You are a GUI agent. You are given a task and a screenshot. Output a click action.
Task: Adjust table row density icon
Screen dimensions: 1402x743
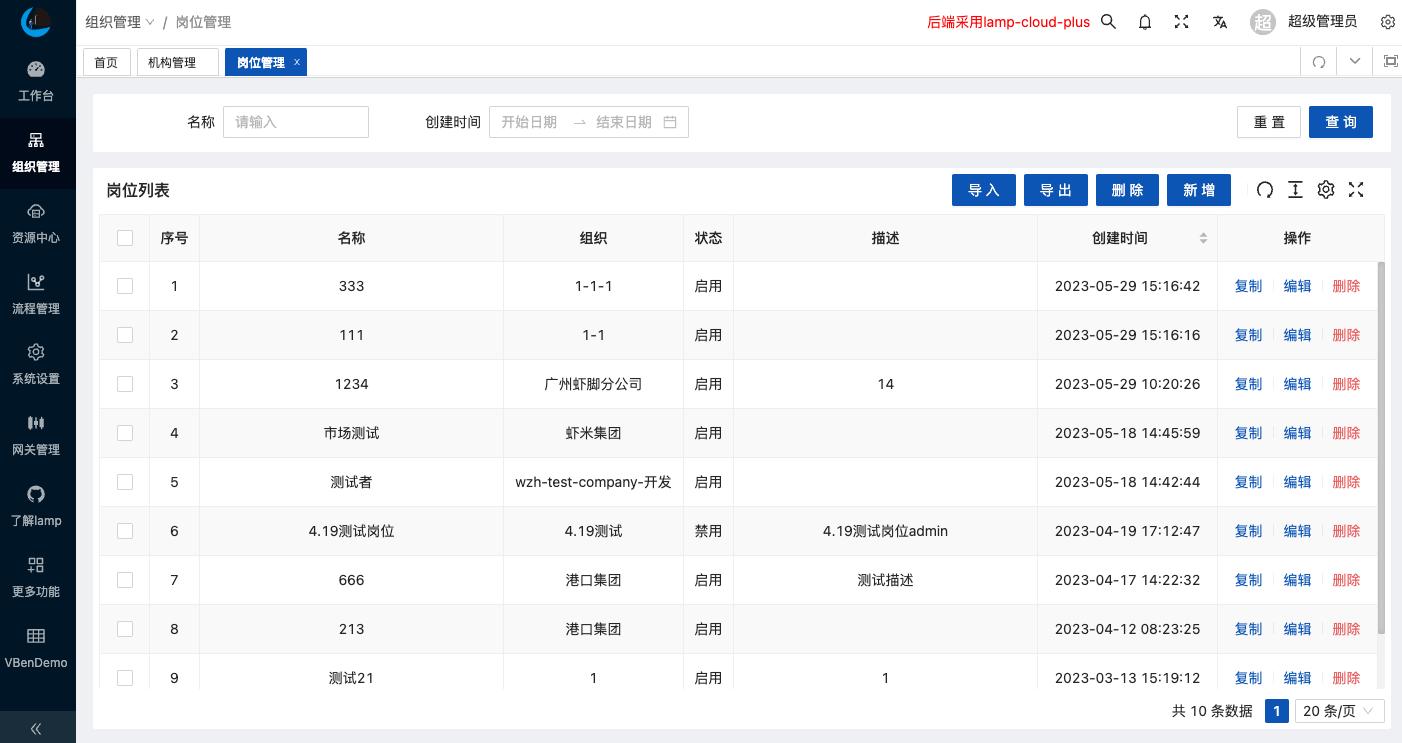(x=1295, y=189)
